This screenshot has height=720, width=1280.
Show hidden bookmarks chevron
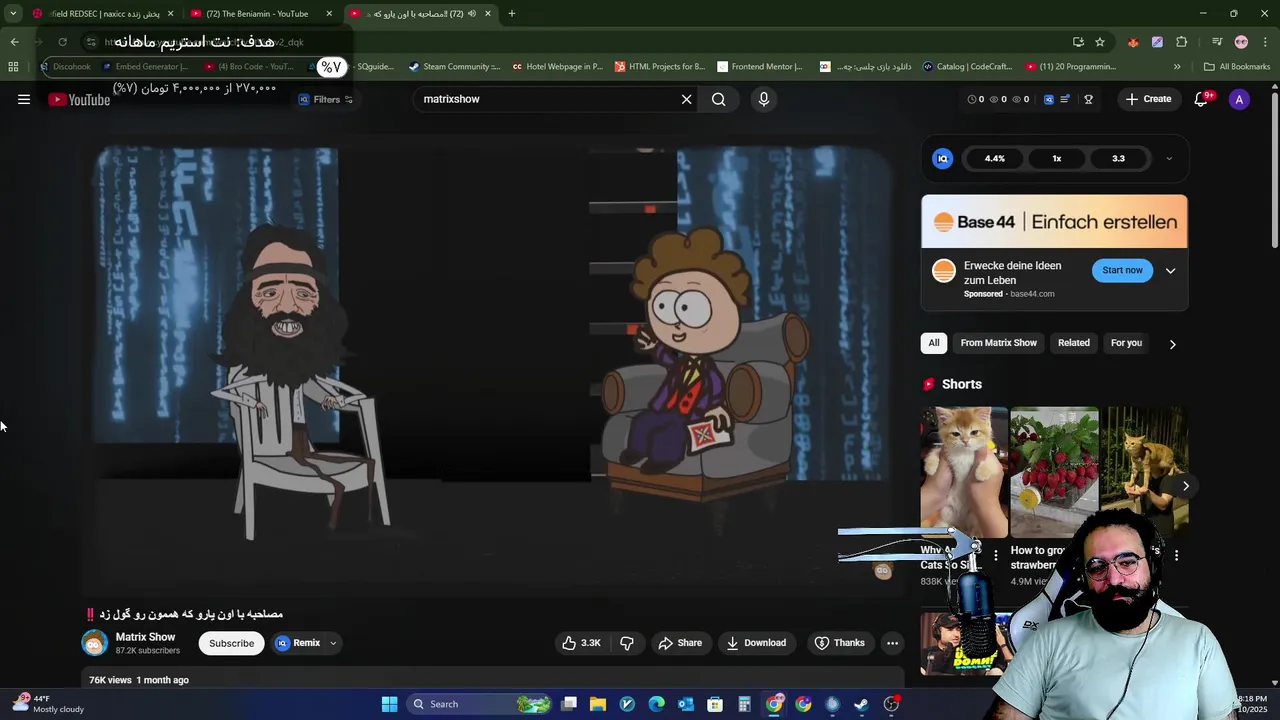tap(1177, 67)
